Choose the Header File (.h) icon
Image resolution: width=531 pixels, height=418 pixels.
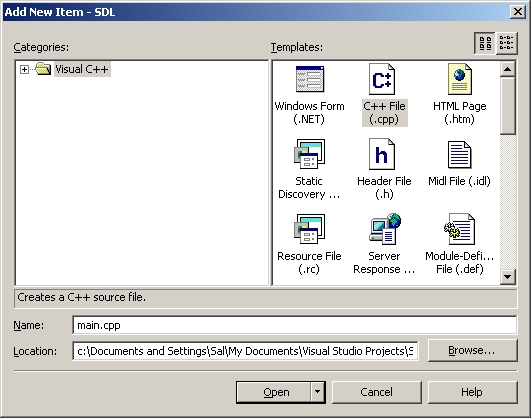(382, 154)
